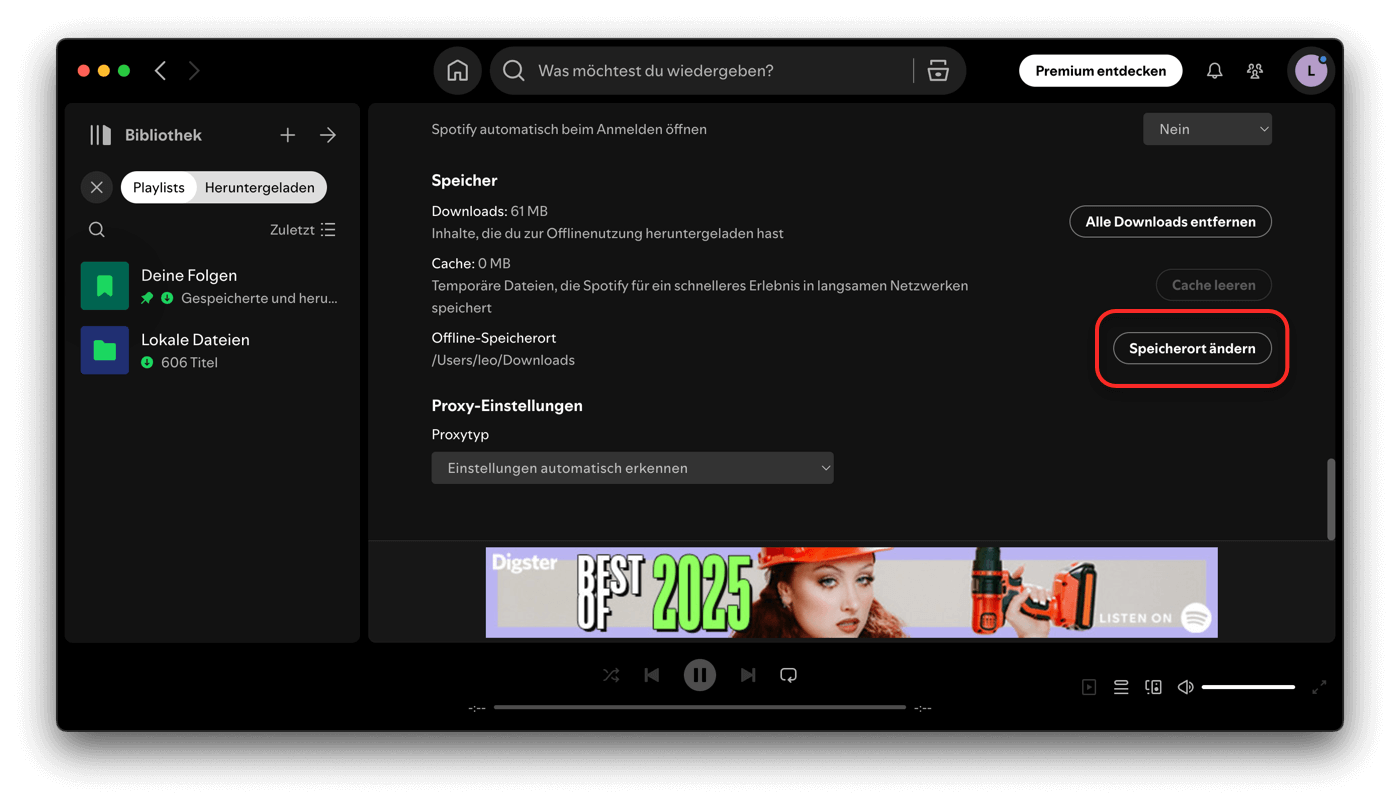Expand the Bibliothek with the arrow icon
Viewport: 1400px width, 806px height.
click(x=328, y=135)
